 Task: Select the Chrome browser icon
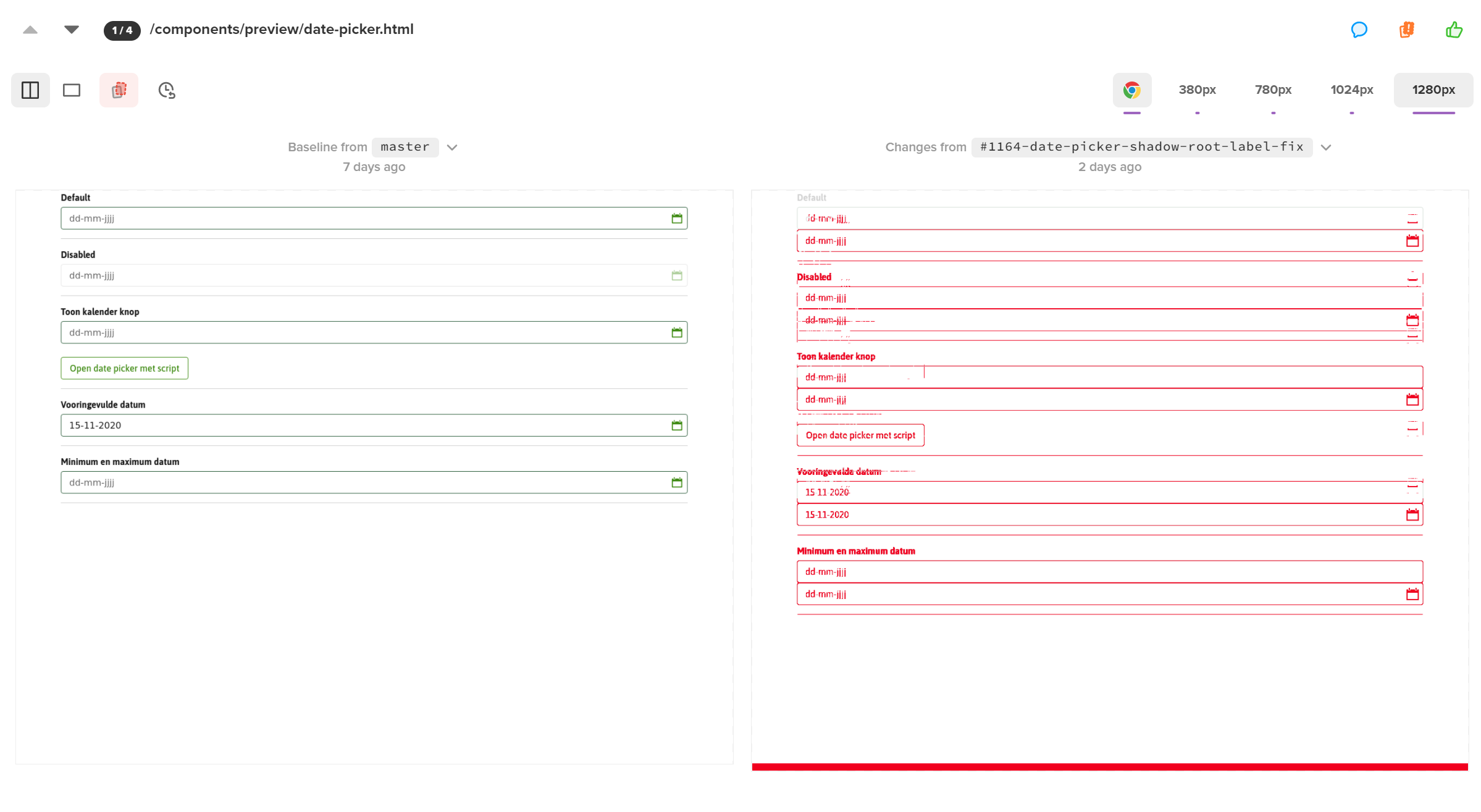1132,90
